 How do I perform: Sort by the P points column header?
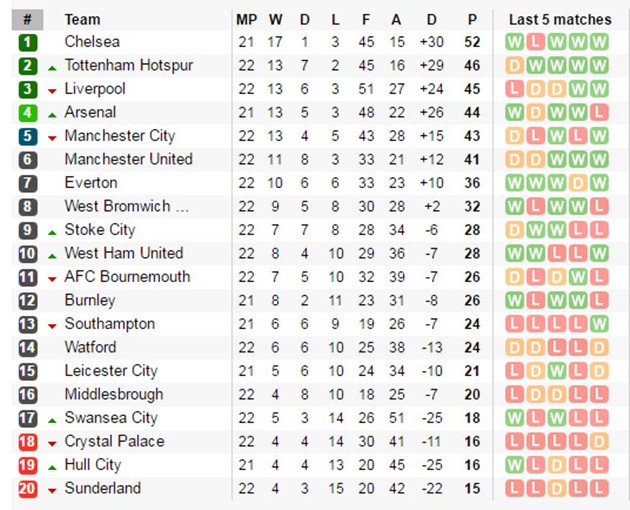pyautogui.click(x=472, y=20)
